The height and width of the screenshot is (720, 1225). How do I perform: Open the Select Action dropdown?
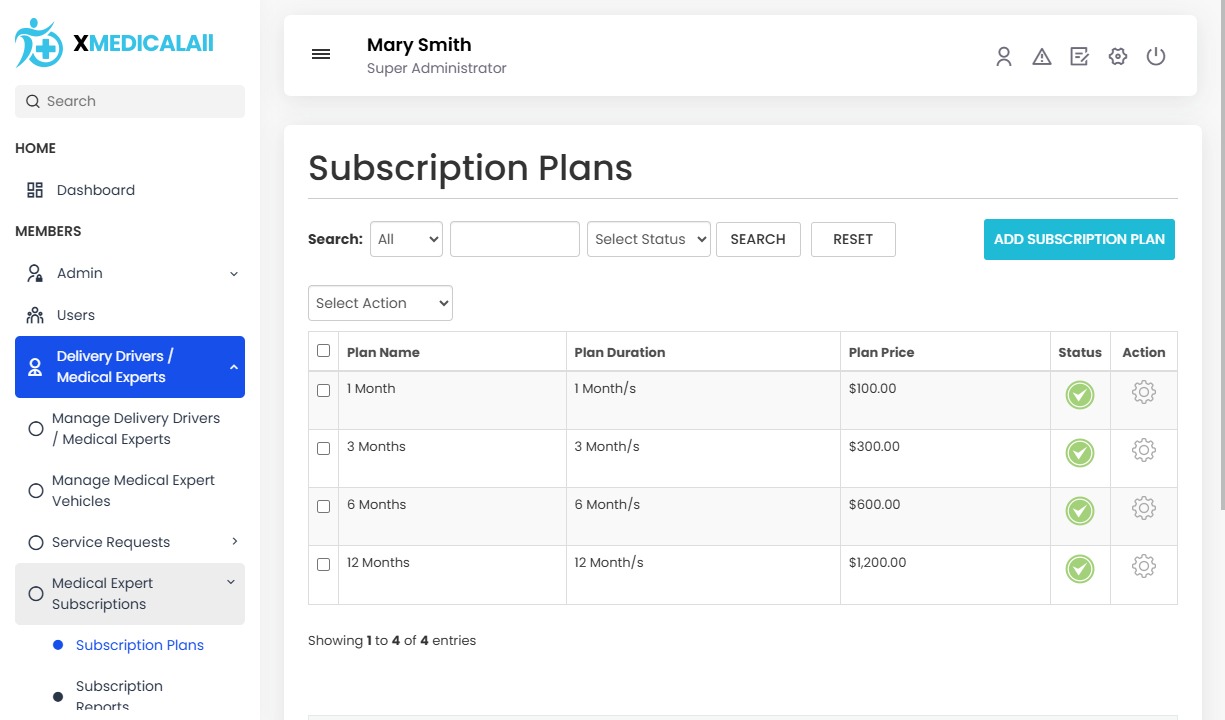[x=380, y=302]
